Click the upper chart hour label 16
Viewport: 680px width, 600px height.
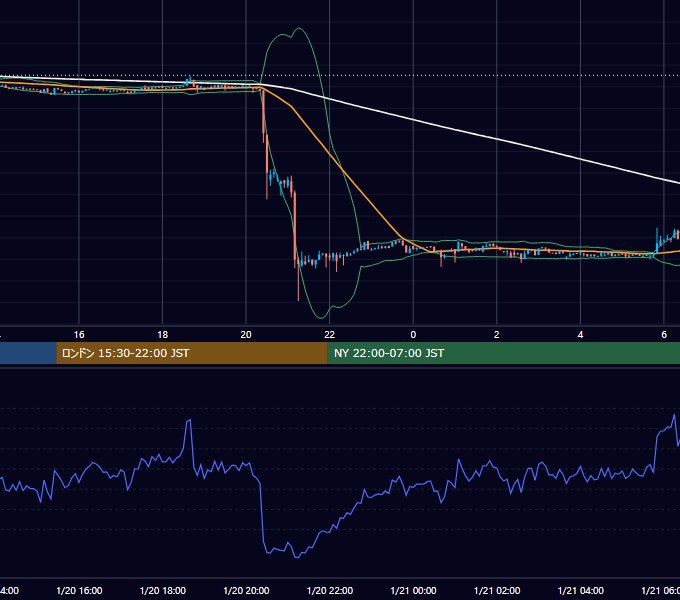pos(79,335)
